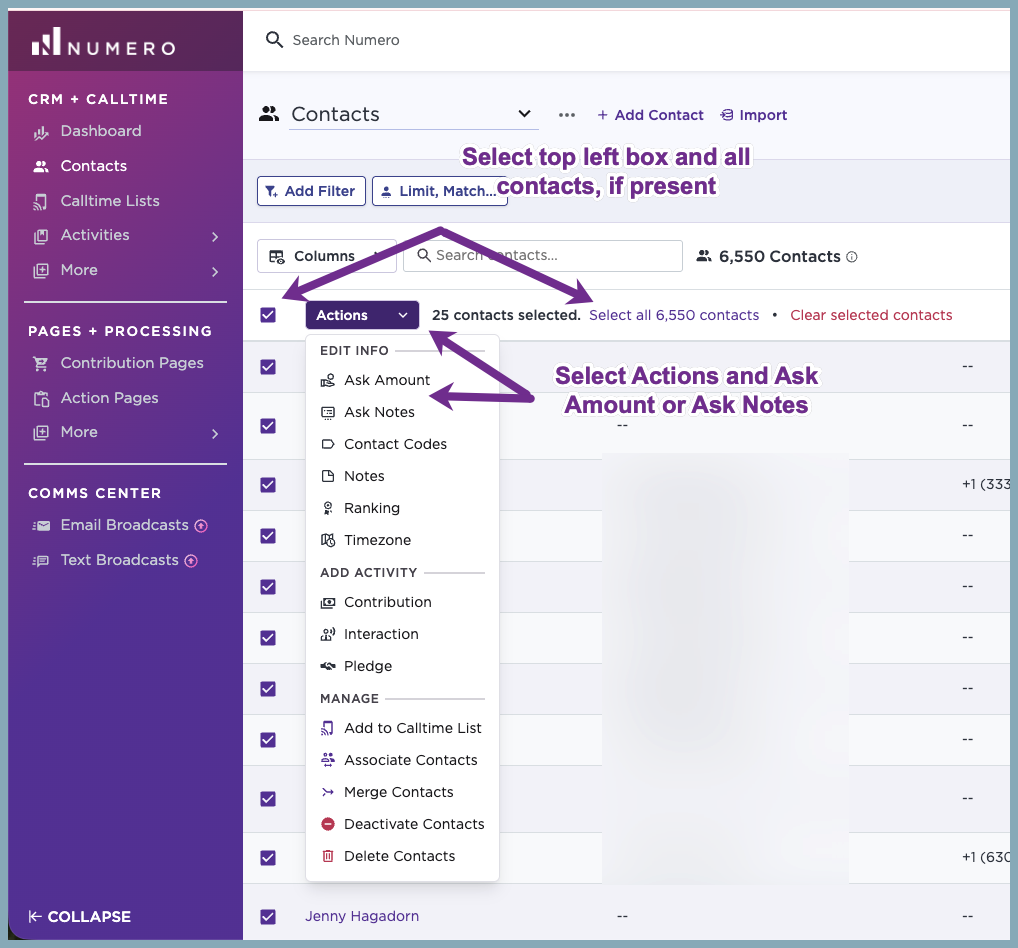The width and height of the screenshot is (1018, 948).
Task: Click the Search contacts input field
Action: pyautogui.click(x=543, y=256)
